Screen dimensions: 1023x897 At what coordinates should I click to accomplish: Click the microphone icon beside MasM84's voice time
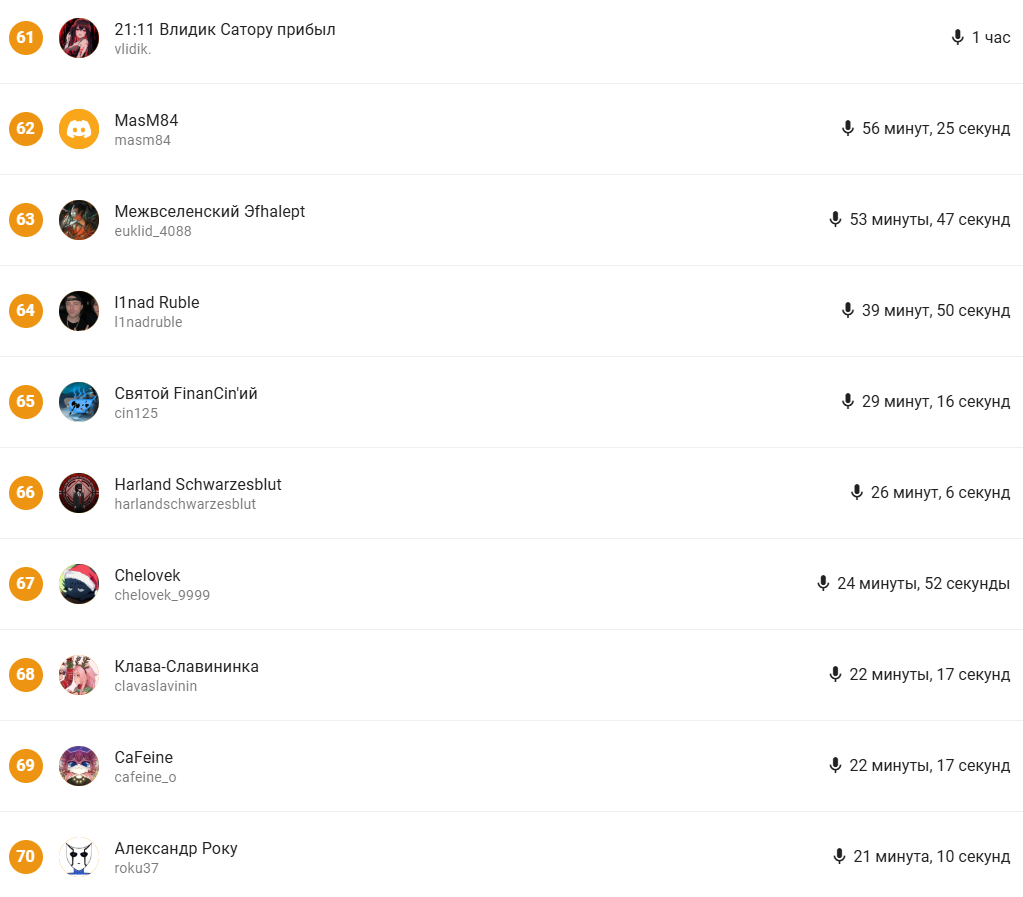coord(848,129)
